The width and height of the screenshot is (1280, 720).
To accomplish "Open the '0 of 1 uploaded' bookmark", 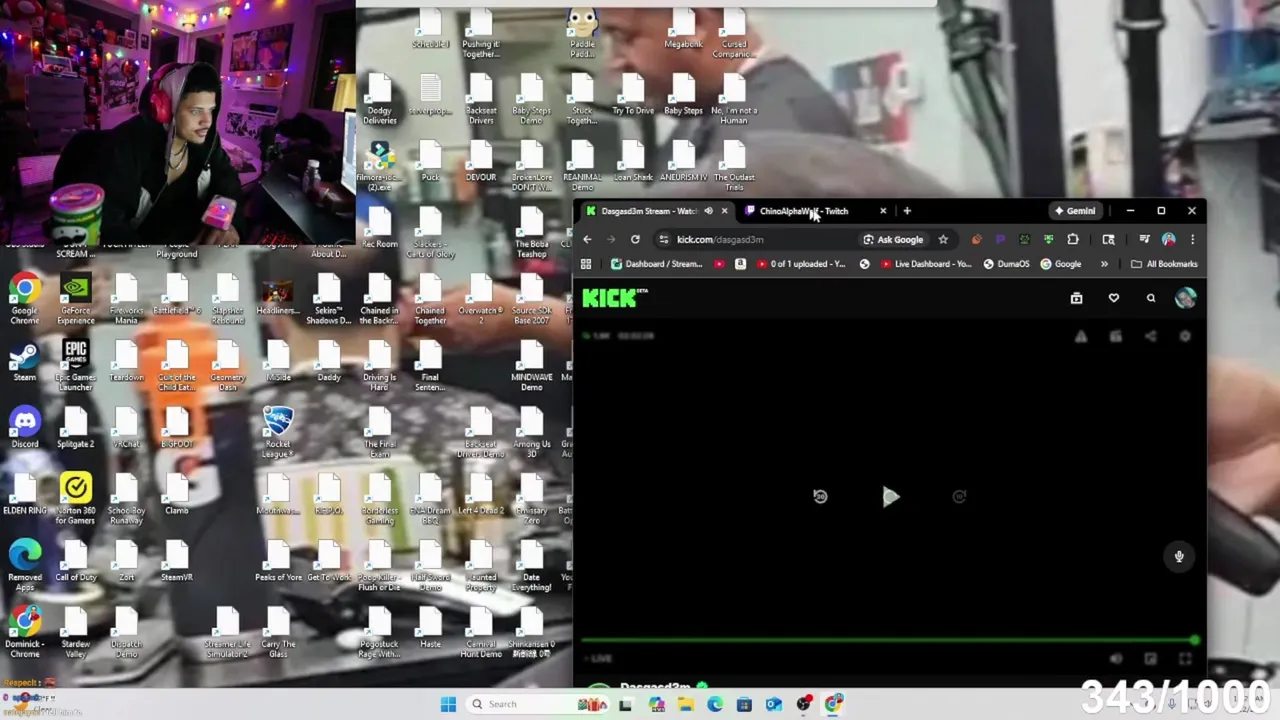I will tap(802, 264).
